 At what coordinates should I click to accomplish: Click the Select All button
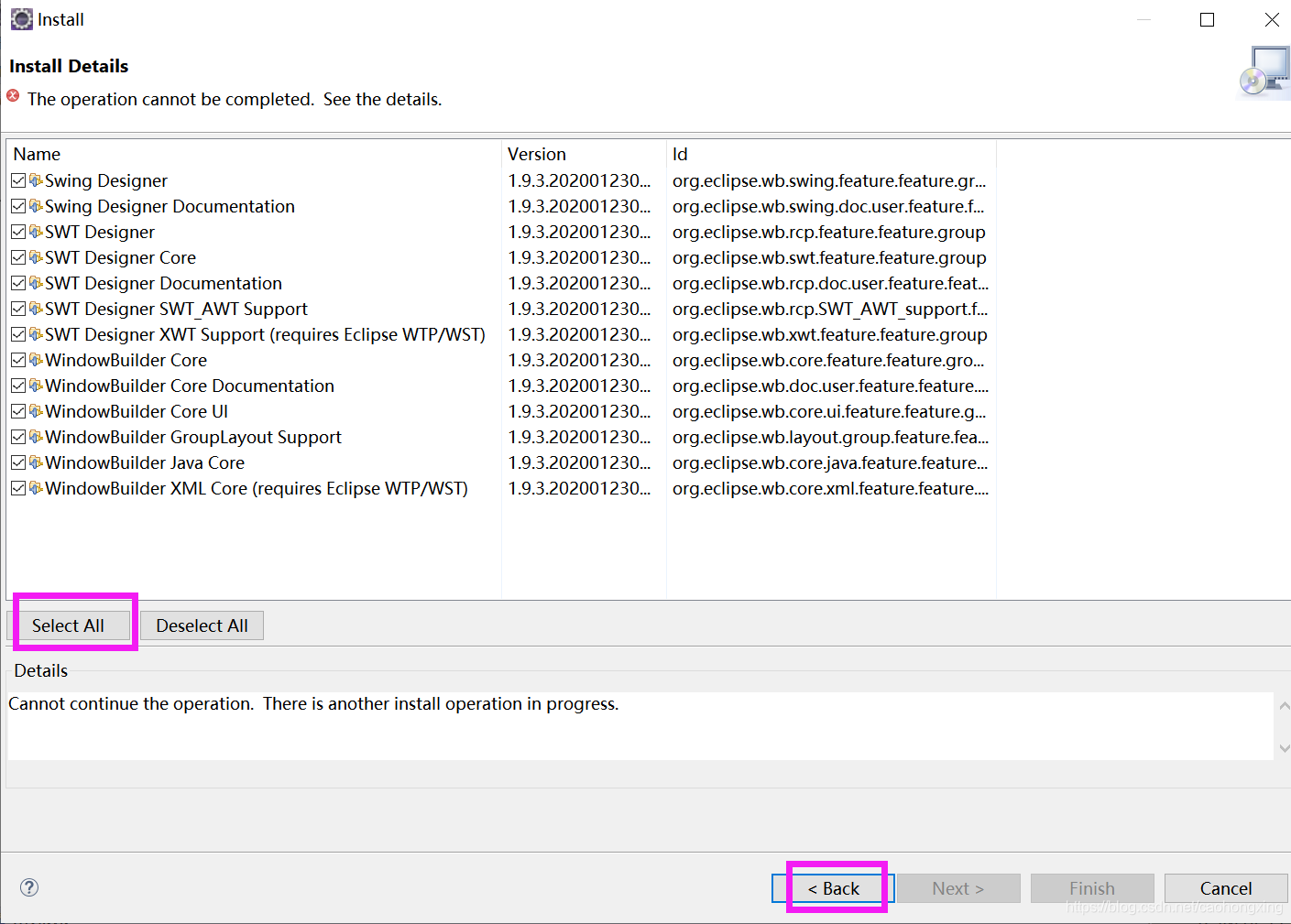click(69, 625)
